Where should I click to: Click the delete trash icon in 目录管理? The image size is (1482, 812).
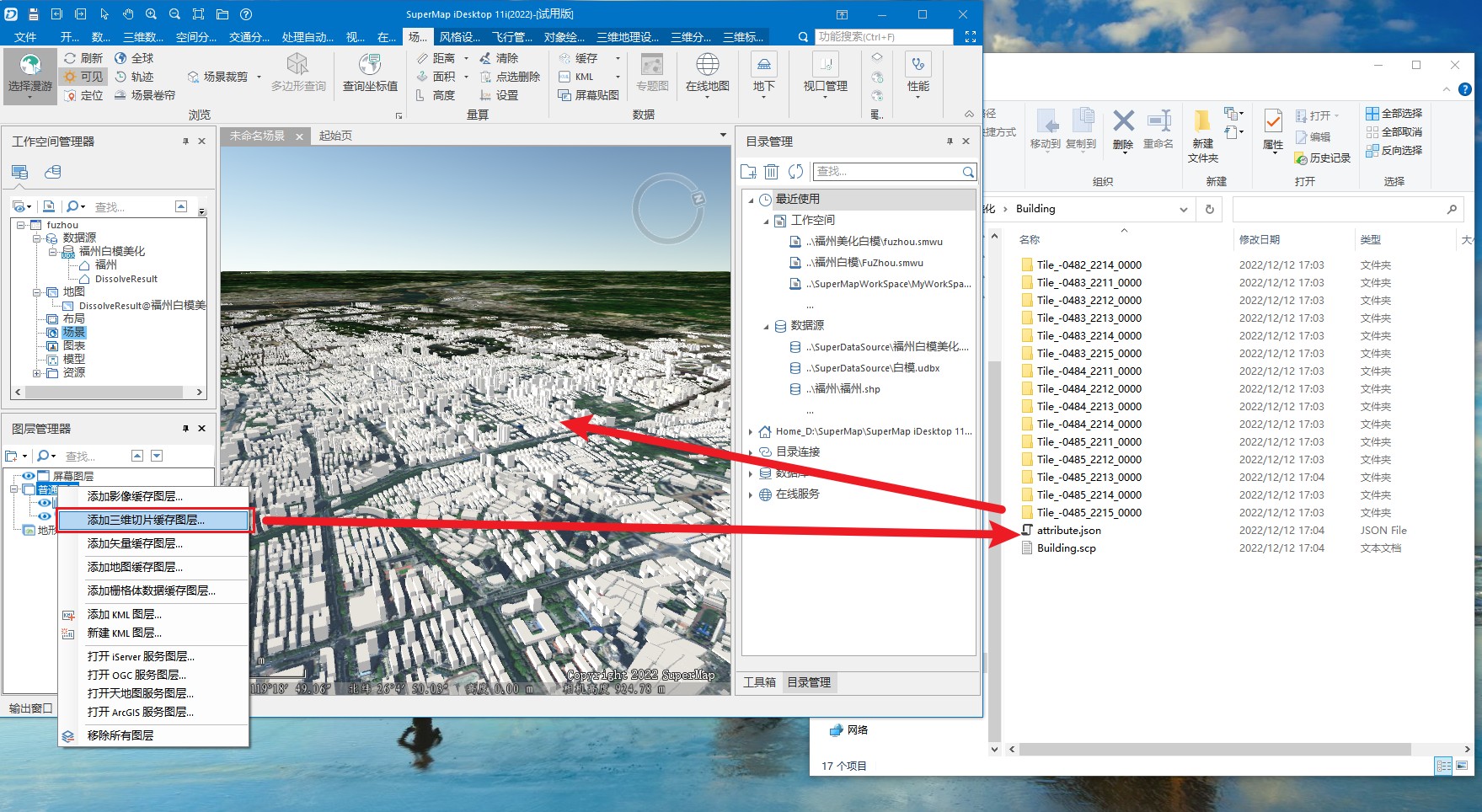click(x=771, y=172)
